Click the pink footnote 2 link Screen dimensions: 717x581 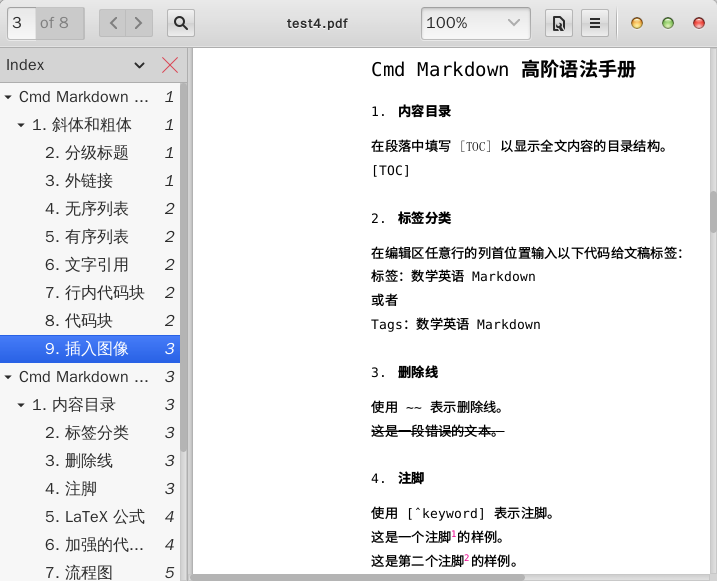coord(467,557)
